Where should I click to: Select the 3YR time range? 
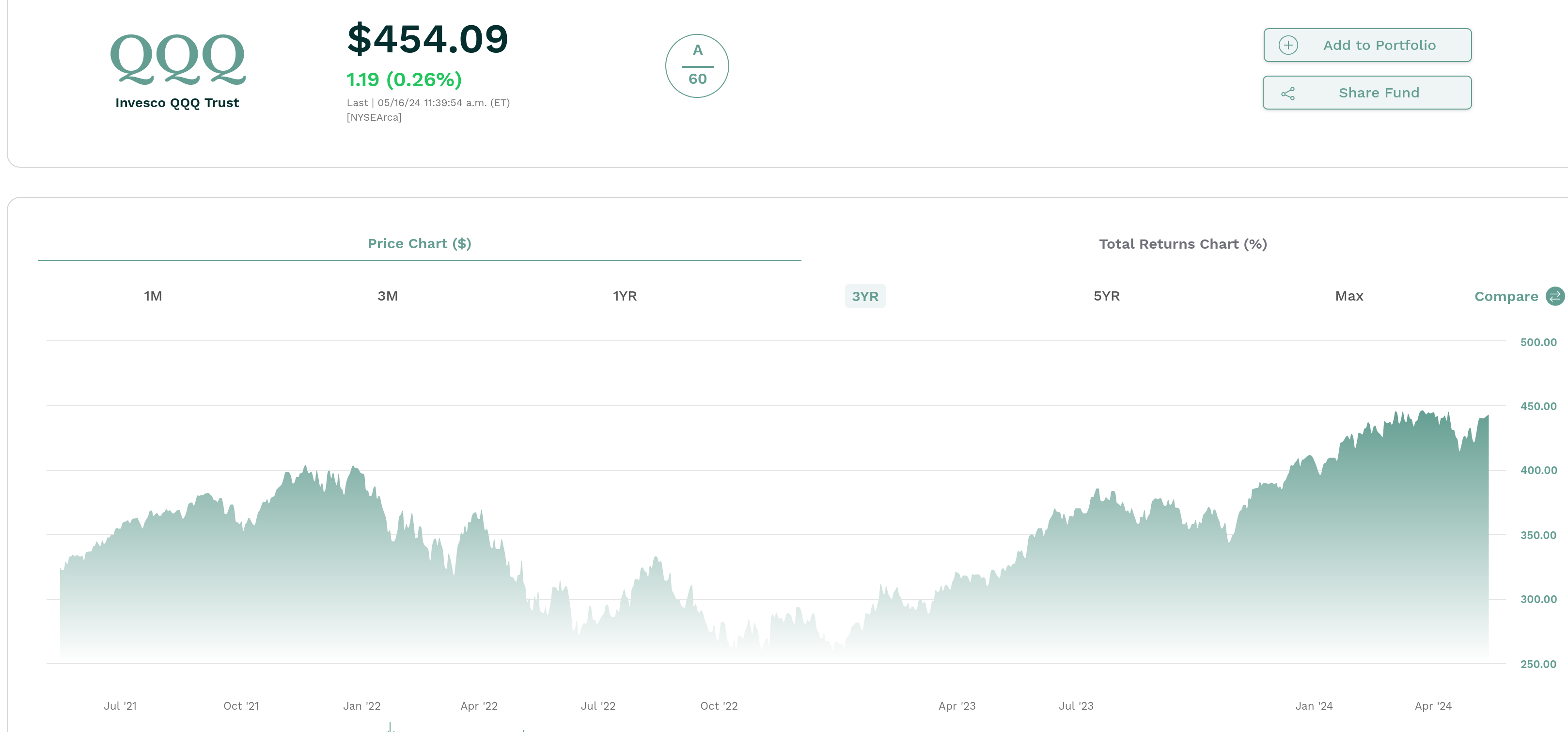[x=865, y=296]
